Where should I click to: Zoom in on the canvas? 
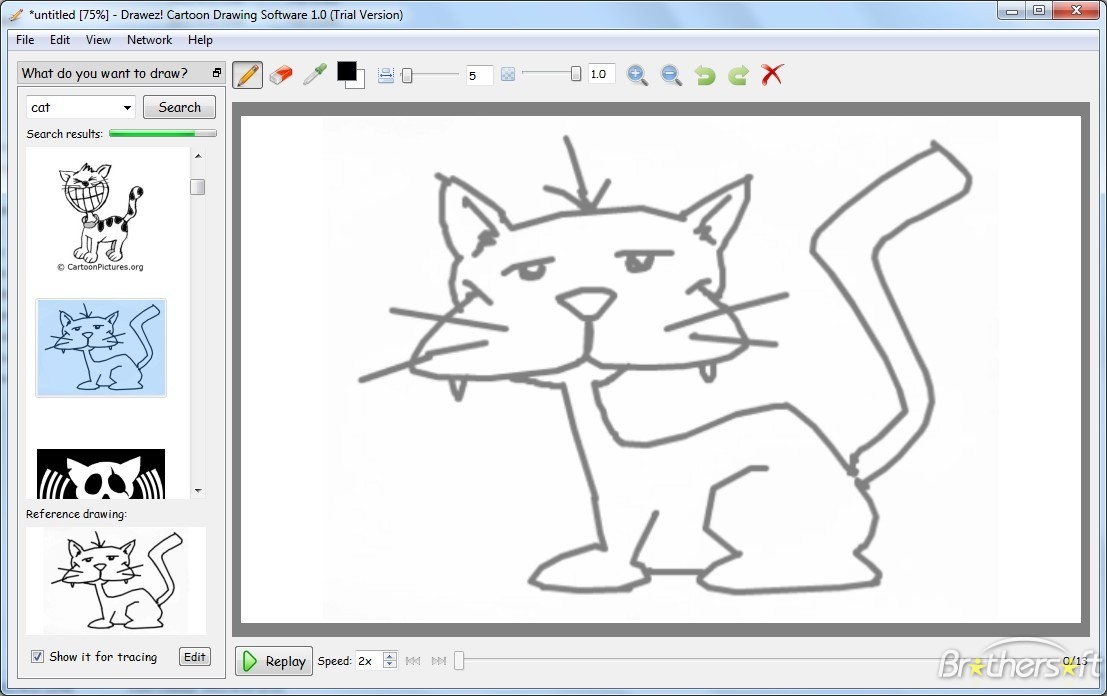638,74
